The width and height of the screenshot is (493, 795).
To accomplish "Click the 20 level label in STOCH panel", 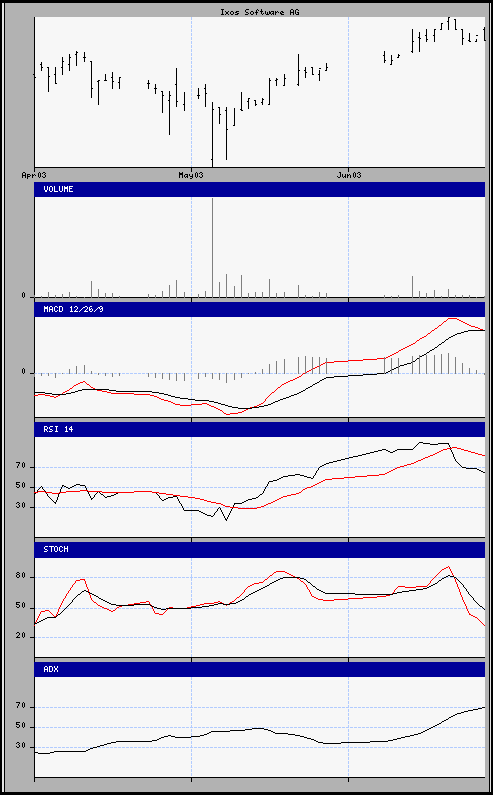I will [21, 636].
